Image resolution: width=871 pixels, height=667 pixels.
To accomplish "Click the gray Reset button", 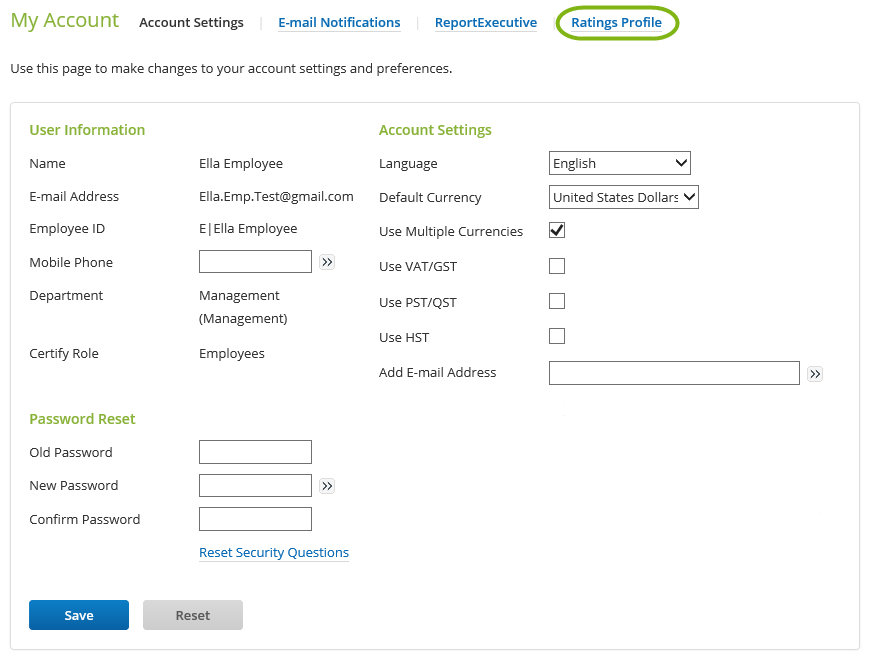I will point(193,615).
